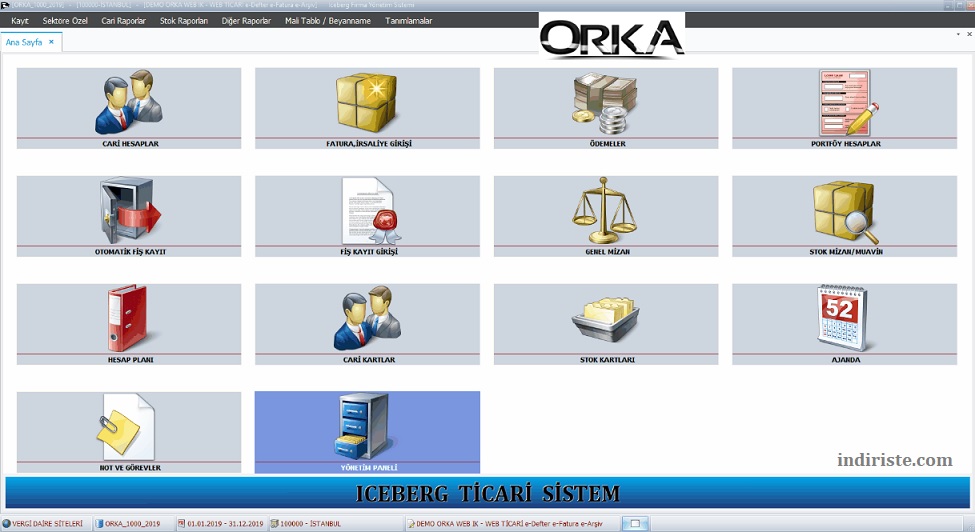The height and width of the screenshot is (532, 975).
Task: Click the ÖDEMELER label
Action: [x=608, y=144]
